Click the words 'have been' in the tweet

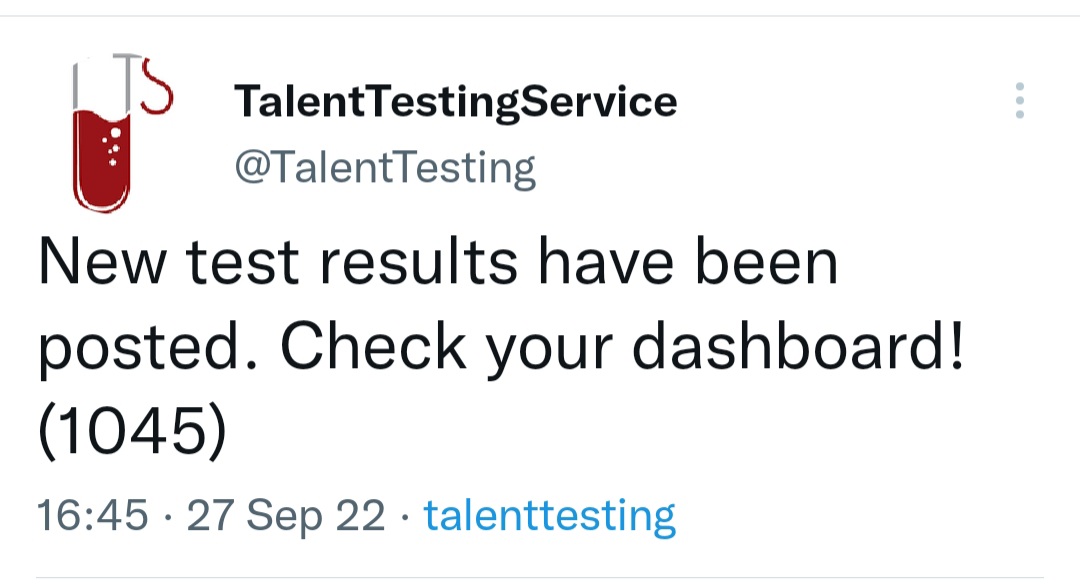tap(688, 263)
